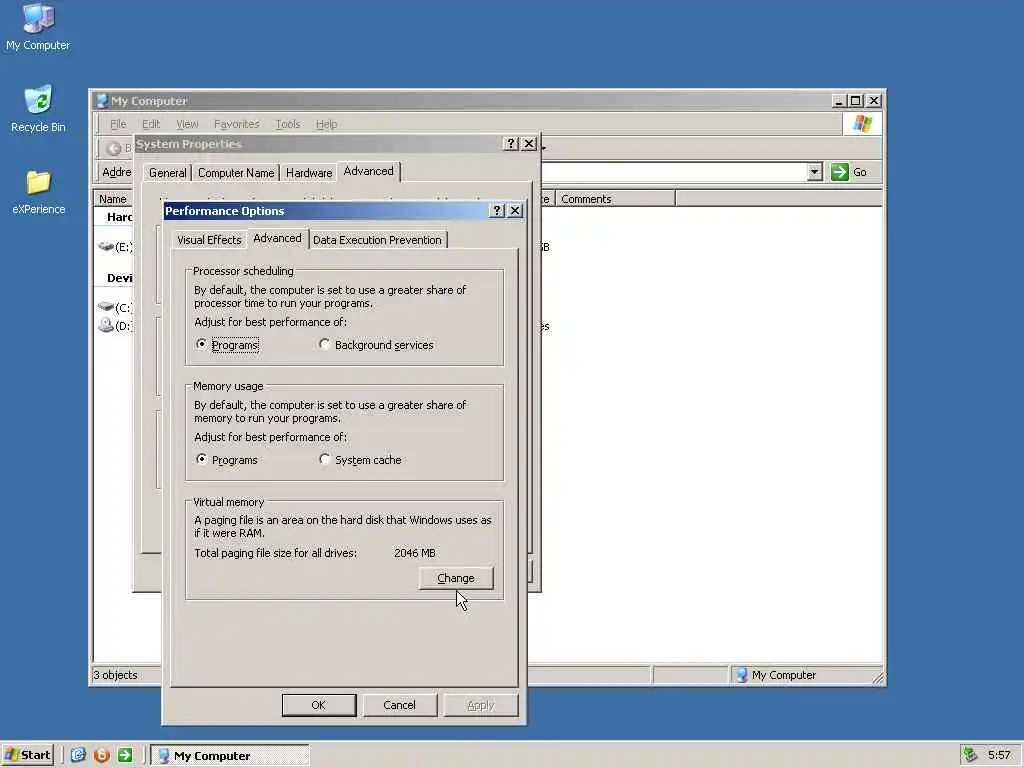Click My Computer icon in window status bar

(741, 675)
